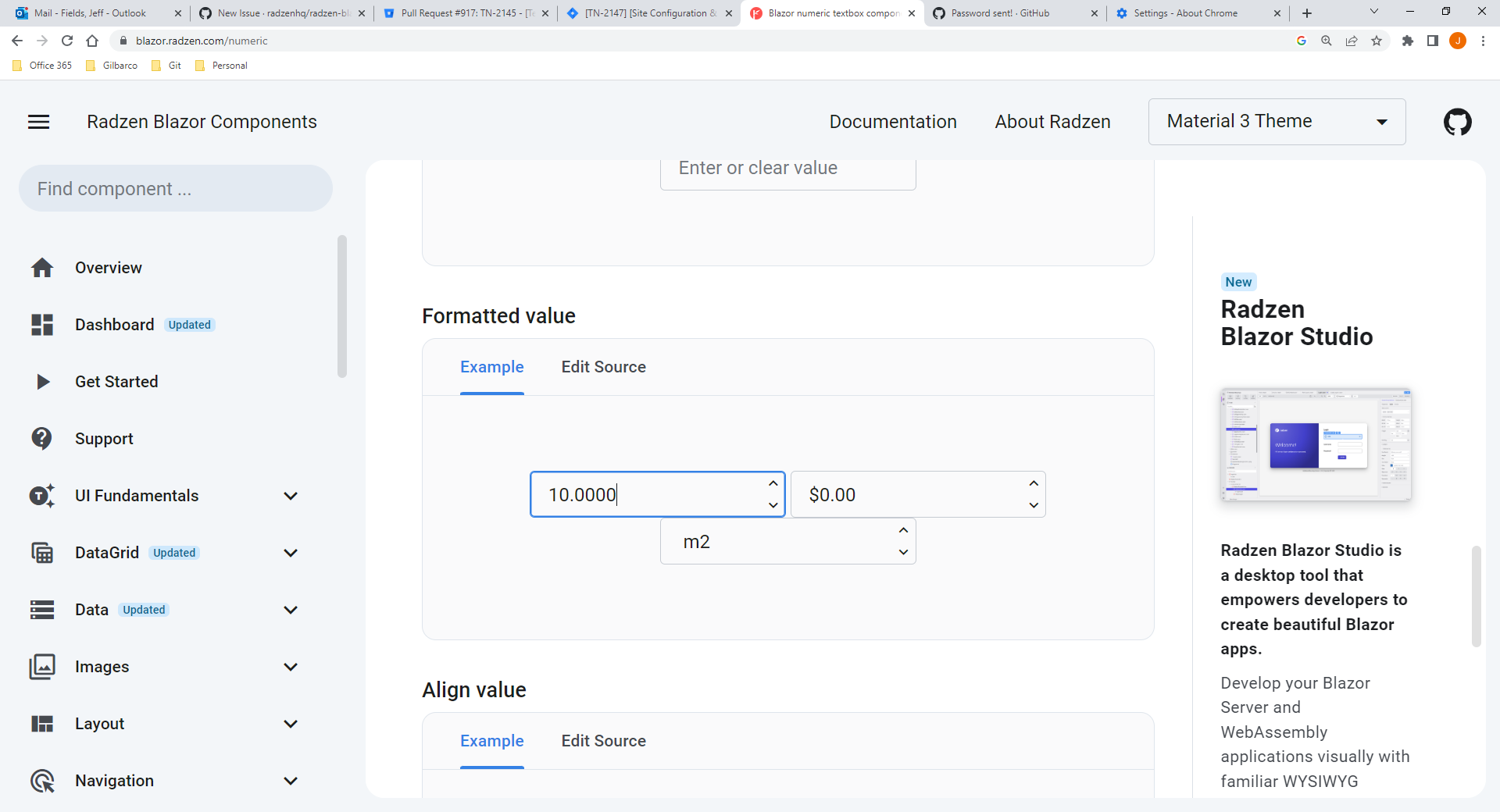Click the Find component search field
The image size is (1500, 812).
tap(176, 188)
